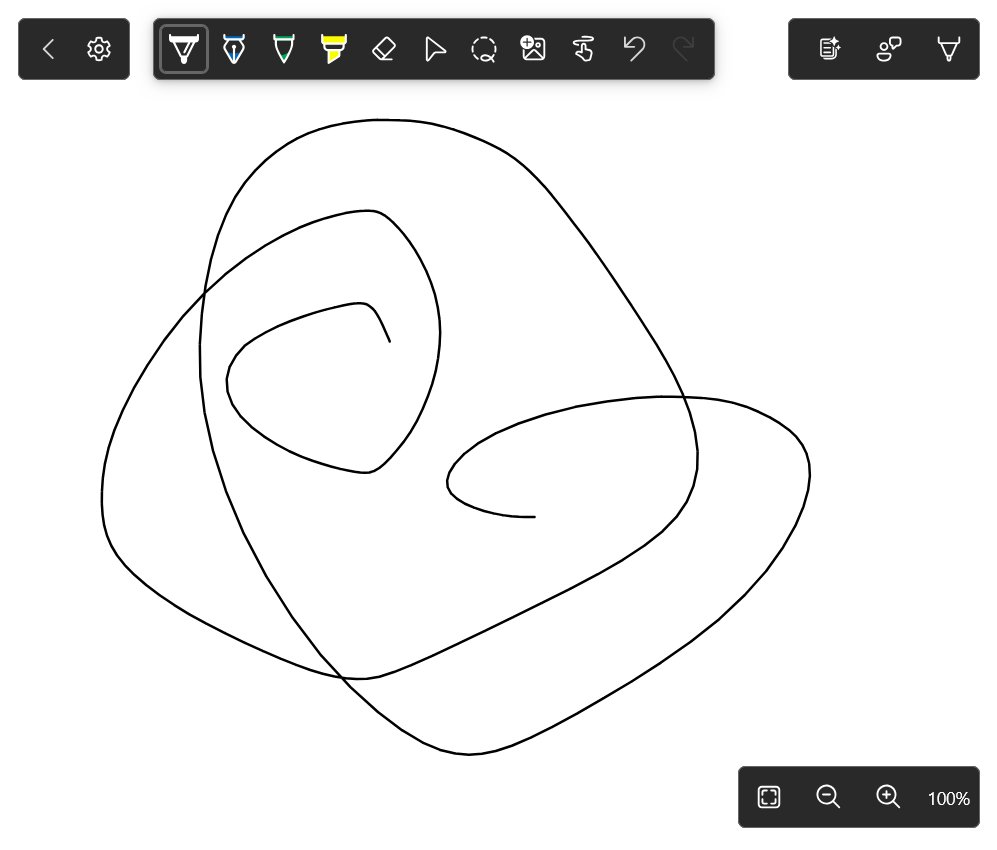Open the AI notes summary tool
This screenshot has width=997, height=850.
coord(829,48)
